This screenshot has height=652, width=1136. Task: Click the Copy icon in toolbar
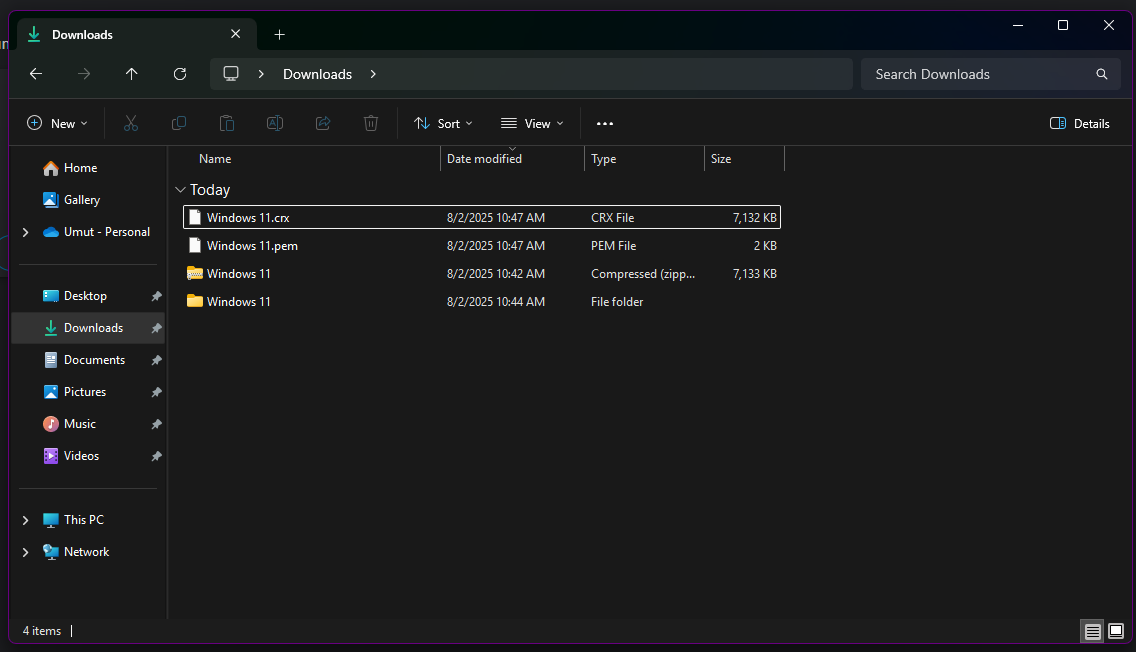click(178, 124)
